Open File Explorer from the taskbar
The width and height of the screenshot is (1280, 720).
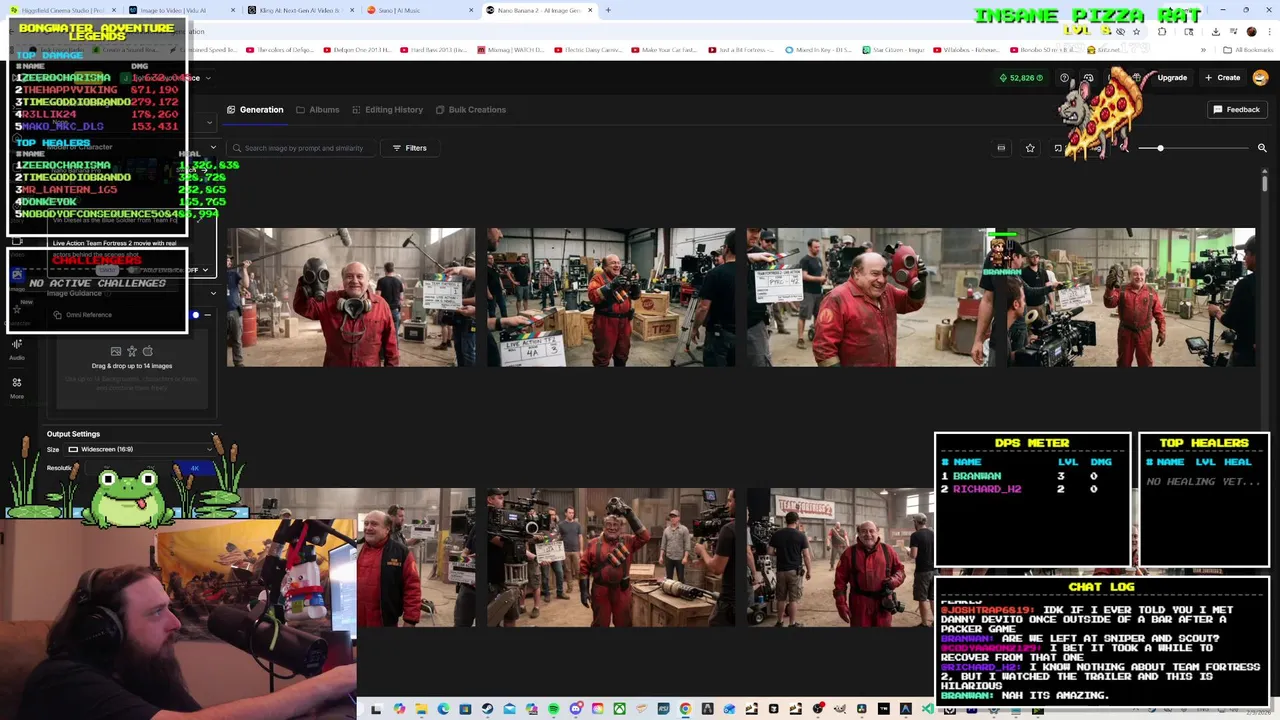pyautogui.click(x=421, y=709)
